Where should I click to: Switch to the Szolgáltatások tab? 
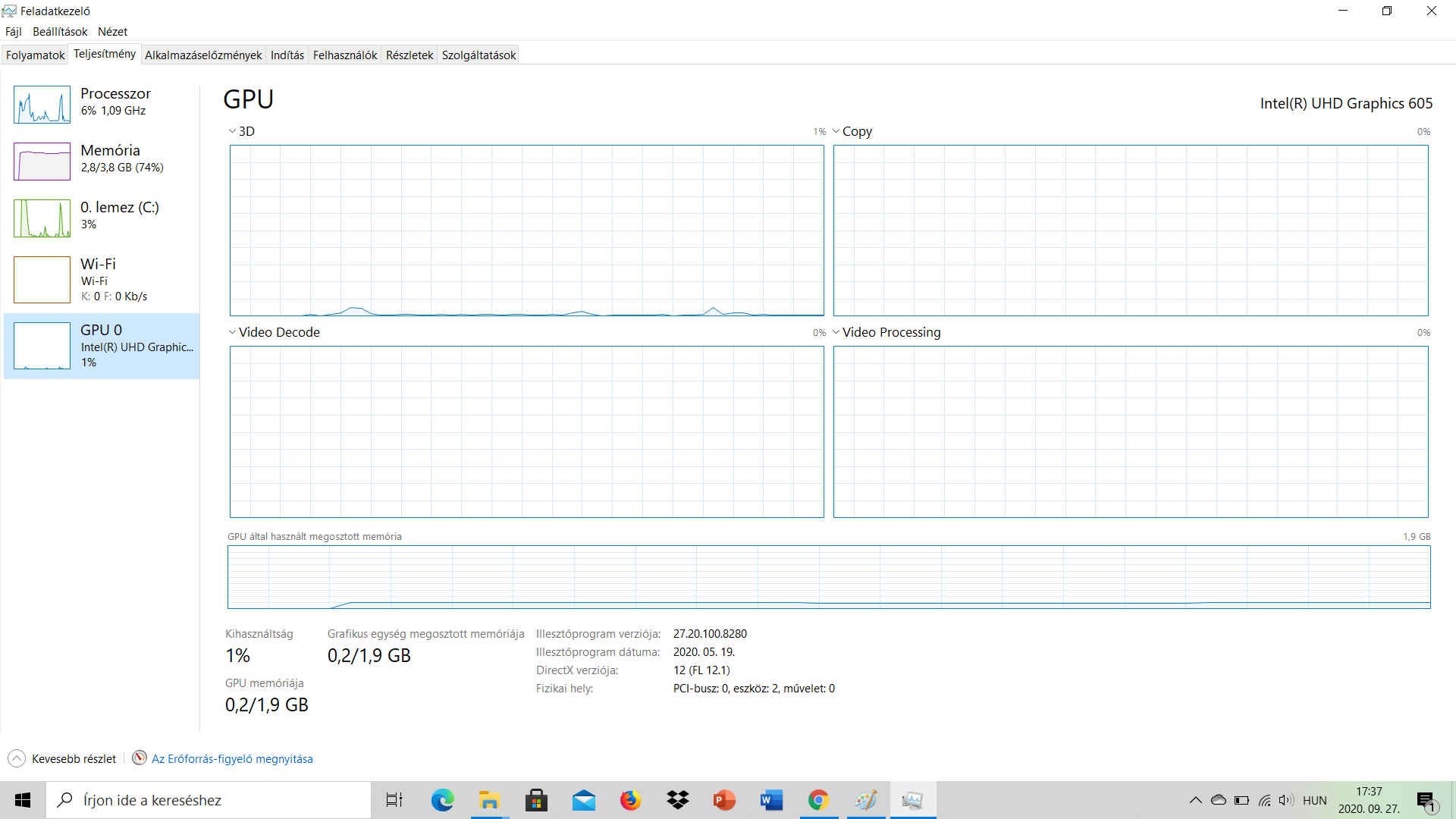click(479, 55)
